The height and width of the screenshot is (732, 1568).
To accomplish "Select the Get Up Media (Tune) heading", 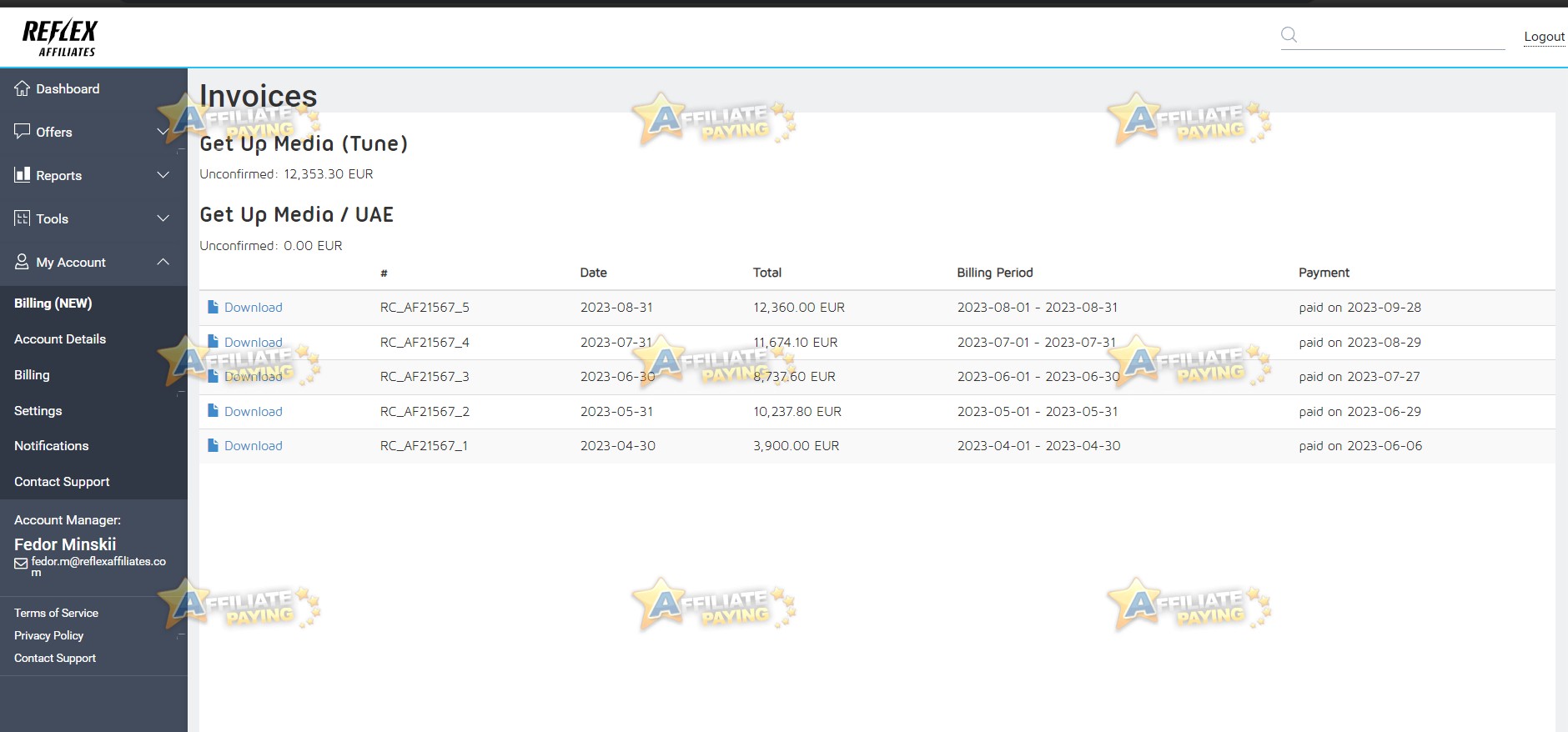I will coord(304,143).
